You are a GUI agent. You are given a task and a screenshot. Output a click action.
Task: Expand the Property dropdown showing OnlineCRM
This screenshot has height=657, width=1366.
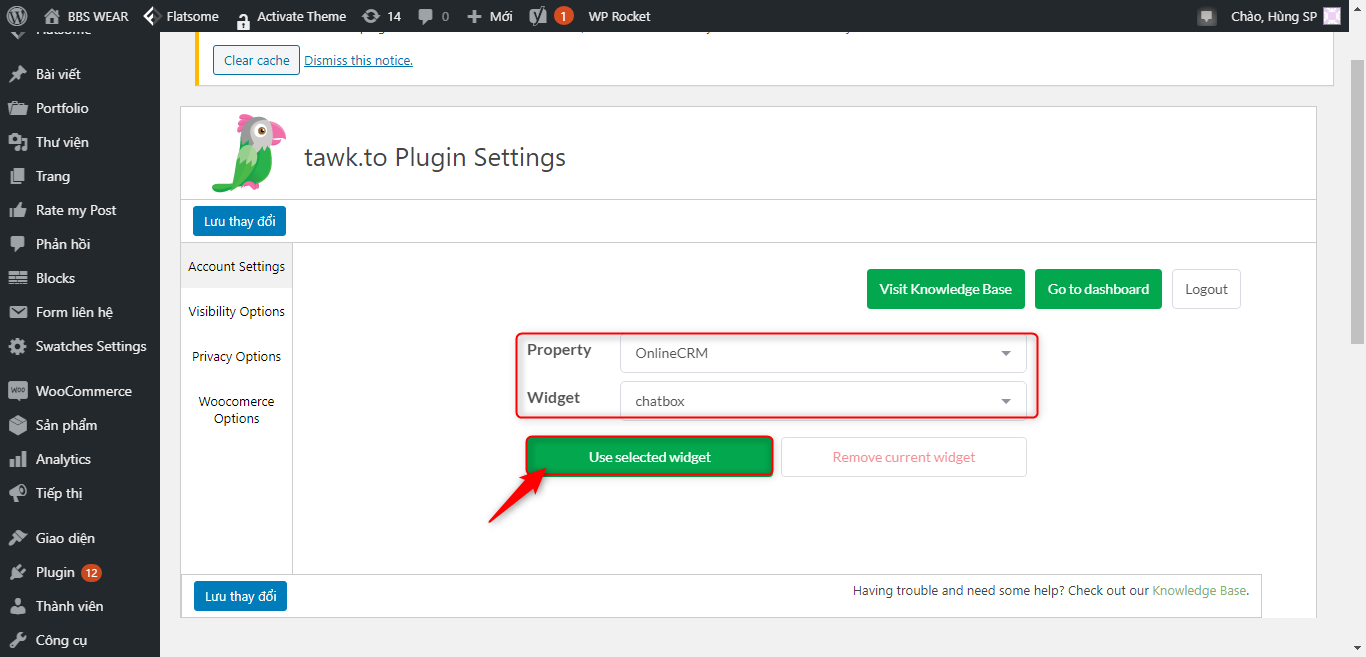click(x=823, y=353)
